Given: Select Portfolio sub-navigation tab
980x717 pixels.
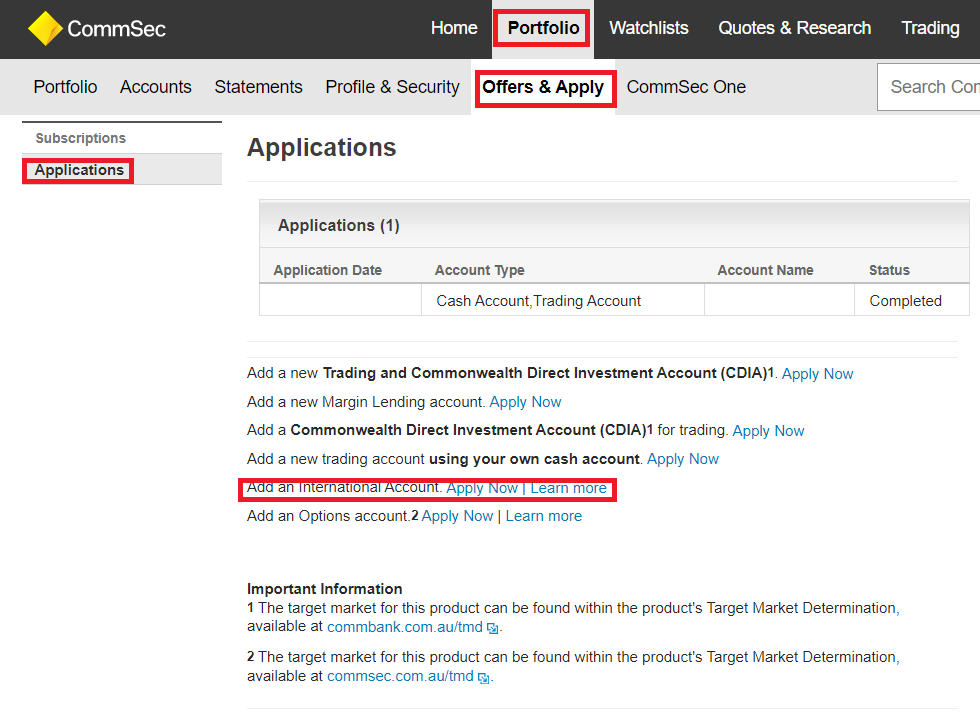Looking at the screenshot, I should (x=65, y=87).
